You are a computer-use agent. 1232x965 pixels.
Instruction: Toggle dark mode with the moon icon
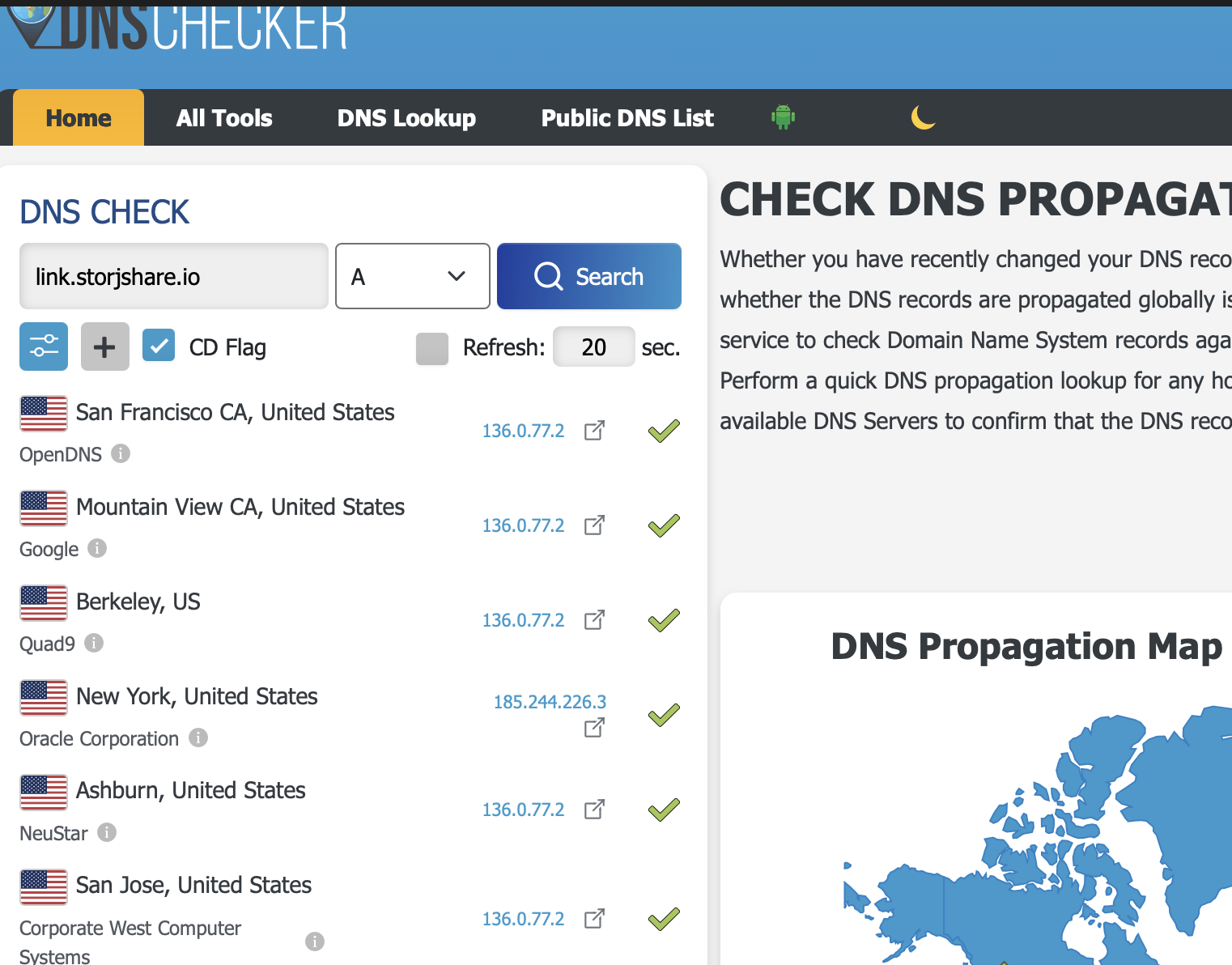coord(923,117)
